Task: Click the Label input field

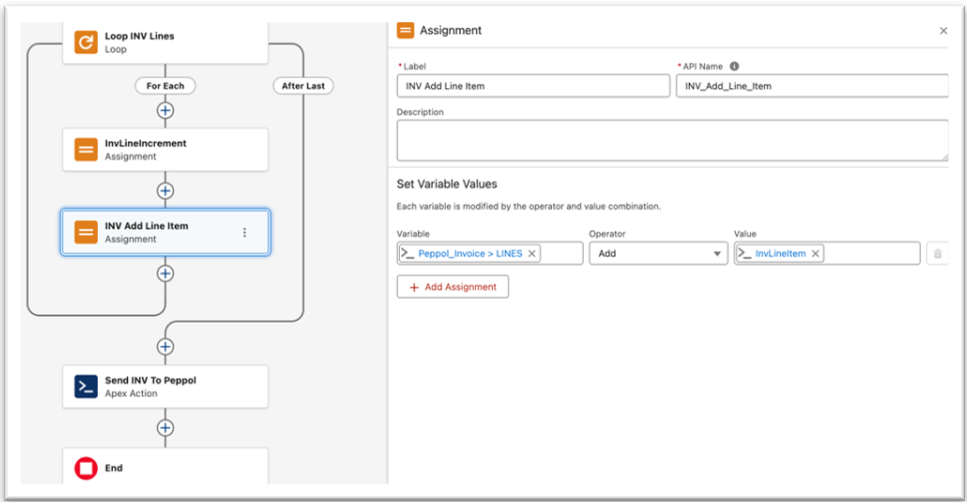Action: pyautogui.click(x=532, y=86)
